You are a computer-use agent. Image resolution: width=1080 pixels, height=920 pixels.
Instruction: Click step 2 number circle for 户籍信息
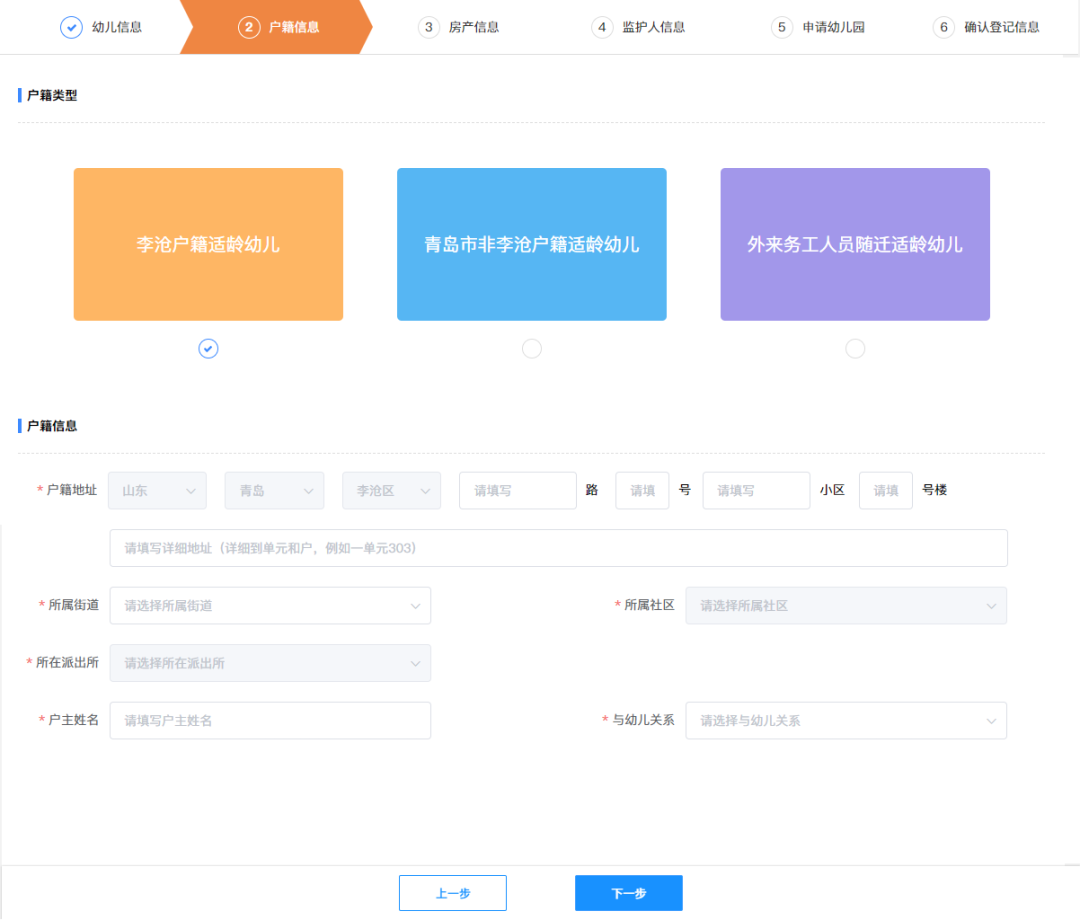pos(249,27)
